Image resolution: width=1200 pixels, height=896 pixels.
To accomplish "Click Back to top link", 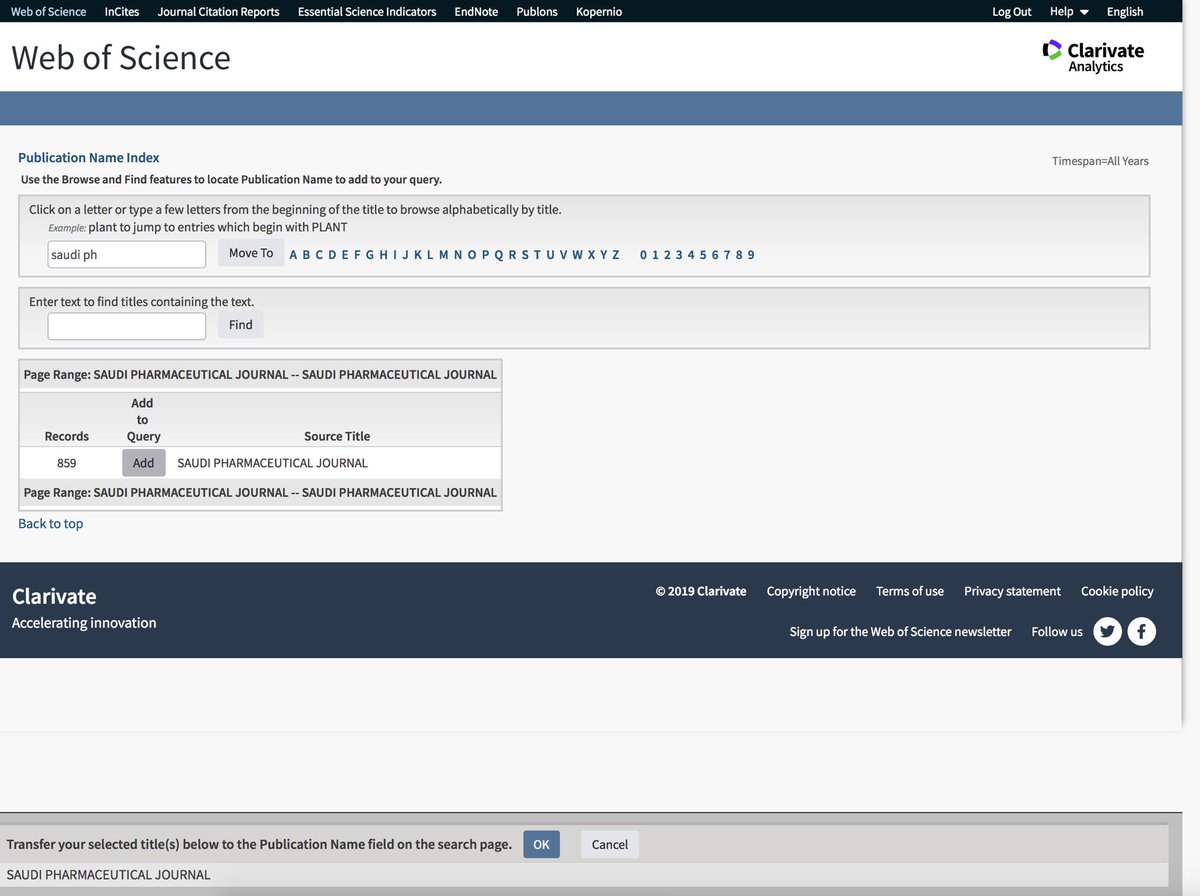I will pyautogui.click(x=51, y=524).
